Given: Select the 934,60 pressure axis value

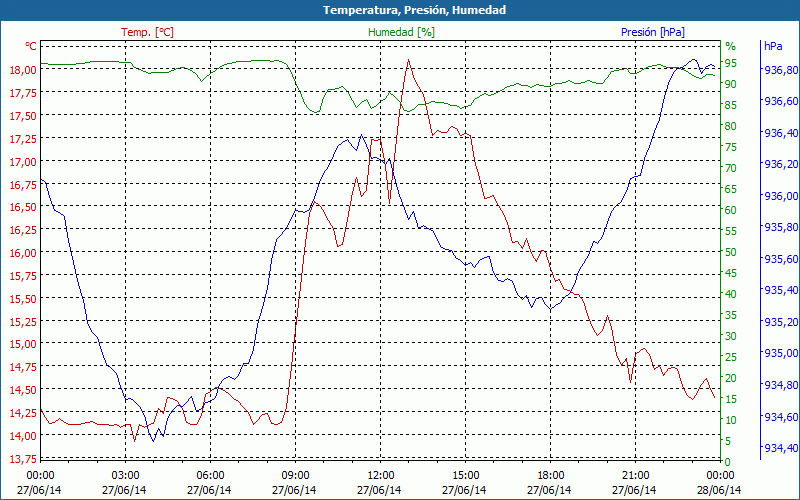Looking at the screenshot, I should click(x=779, y=417).
